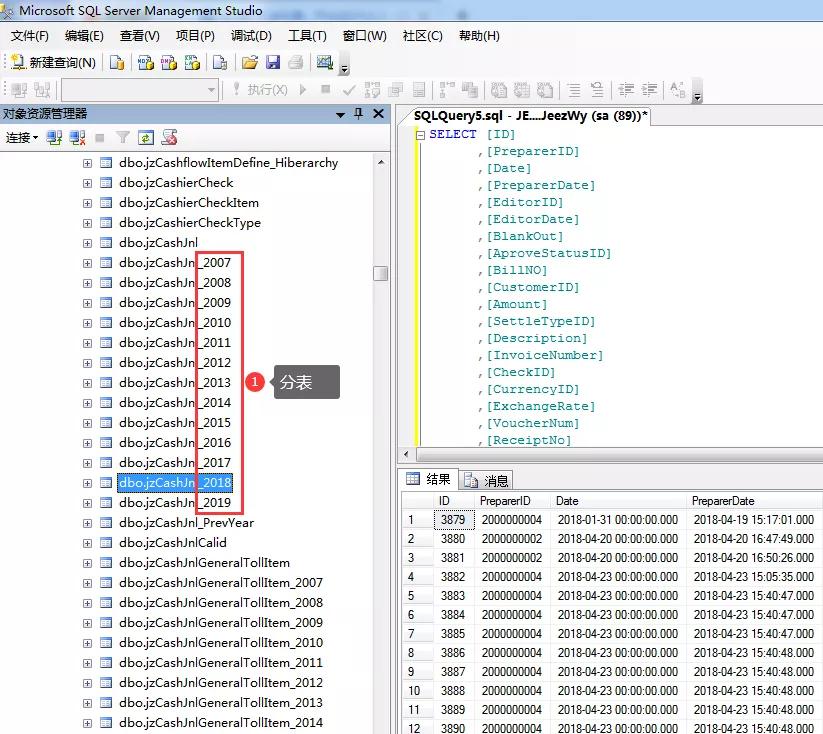Screen dimensions: 823x734
Task: Click the Uncomment Selected Lines icon
Action: (597, 90)
